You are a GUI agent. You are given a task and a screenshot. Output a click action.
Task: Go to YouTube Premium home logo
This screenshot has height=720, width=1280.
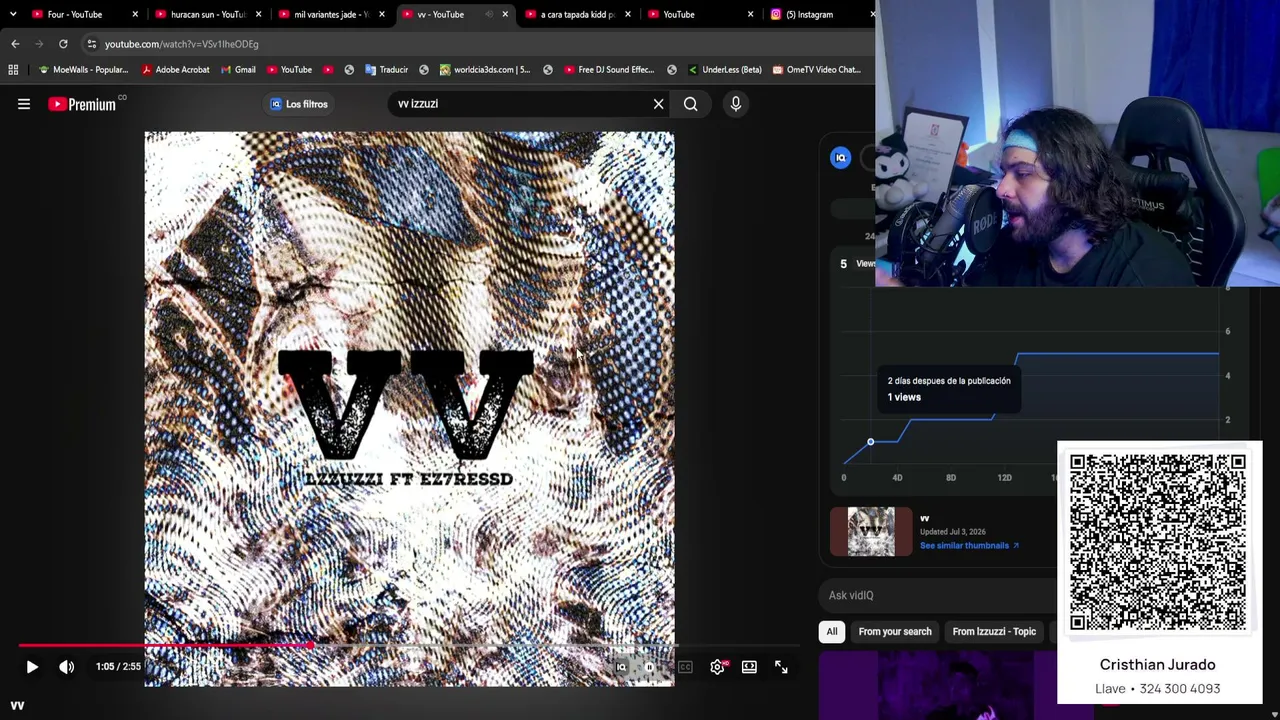[83, 104]
